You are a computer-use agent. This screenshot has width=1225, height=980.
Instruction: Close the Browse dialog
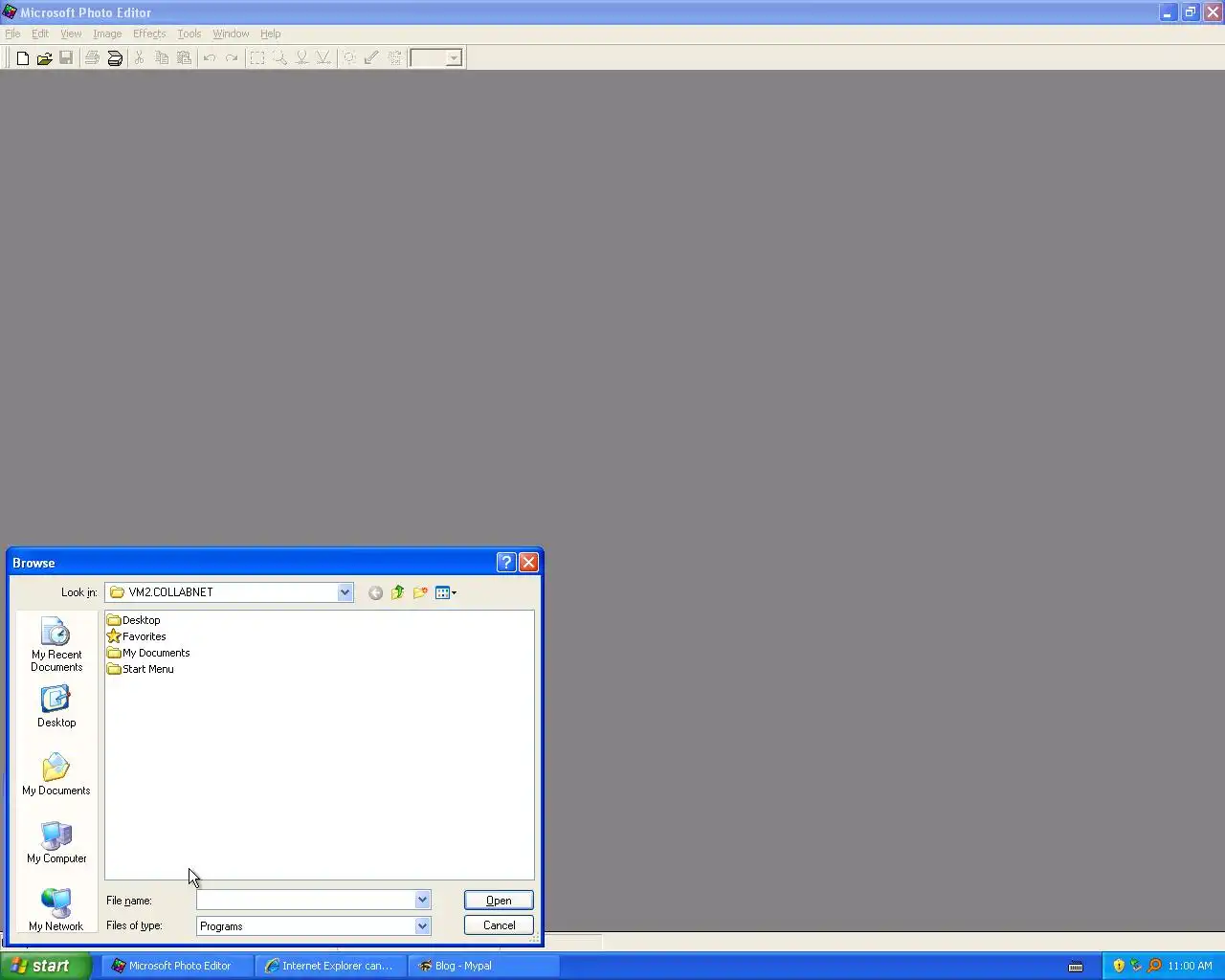pos(528,563)
